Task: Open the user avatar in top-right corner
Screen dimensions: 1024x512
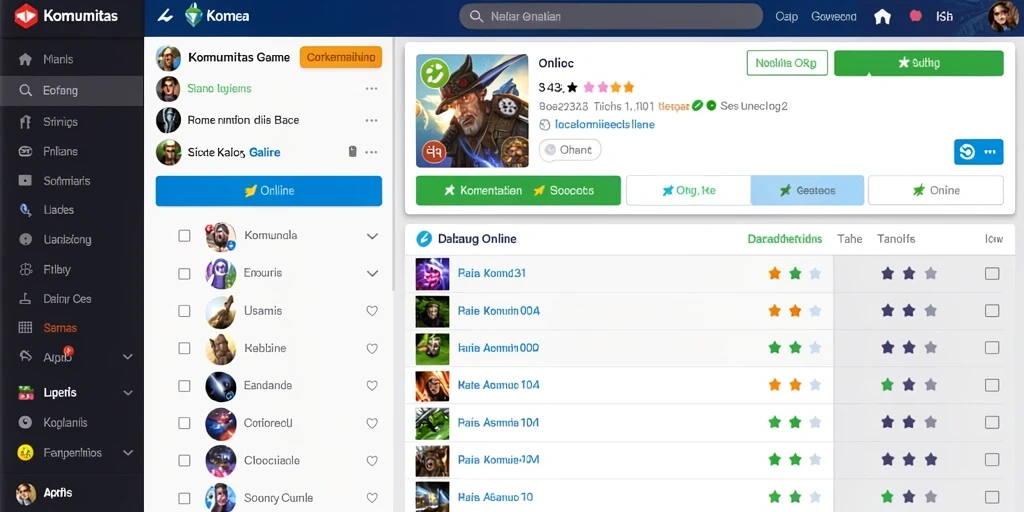Action: [x=1002, y=16]
